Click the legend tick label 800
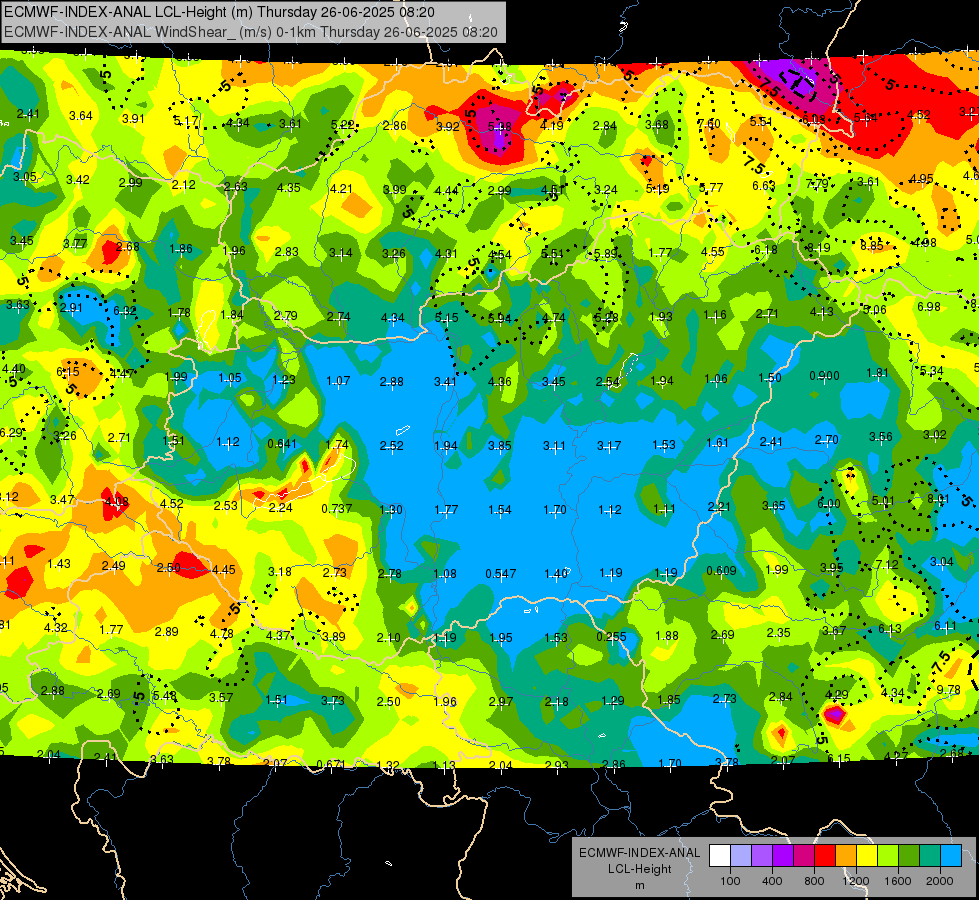 pos(814,881)
